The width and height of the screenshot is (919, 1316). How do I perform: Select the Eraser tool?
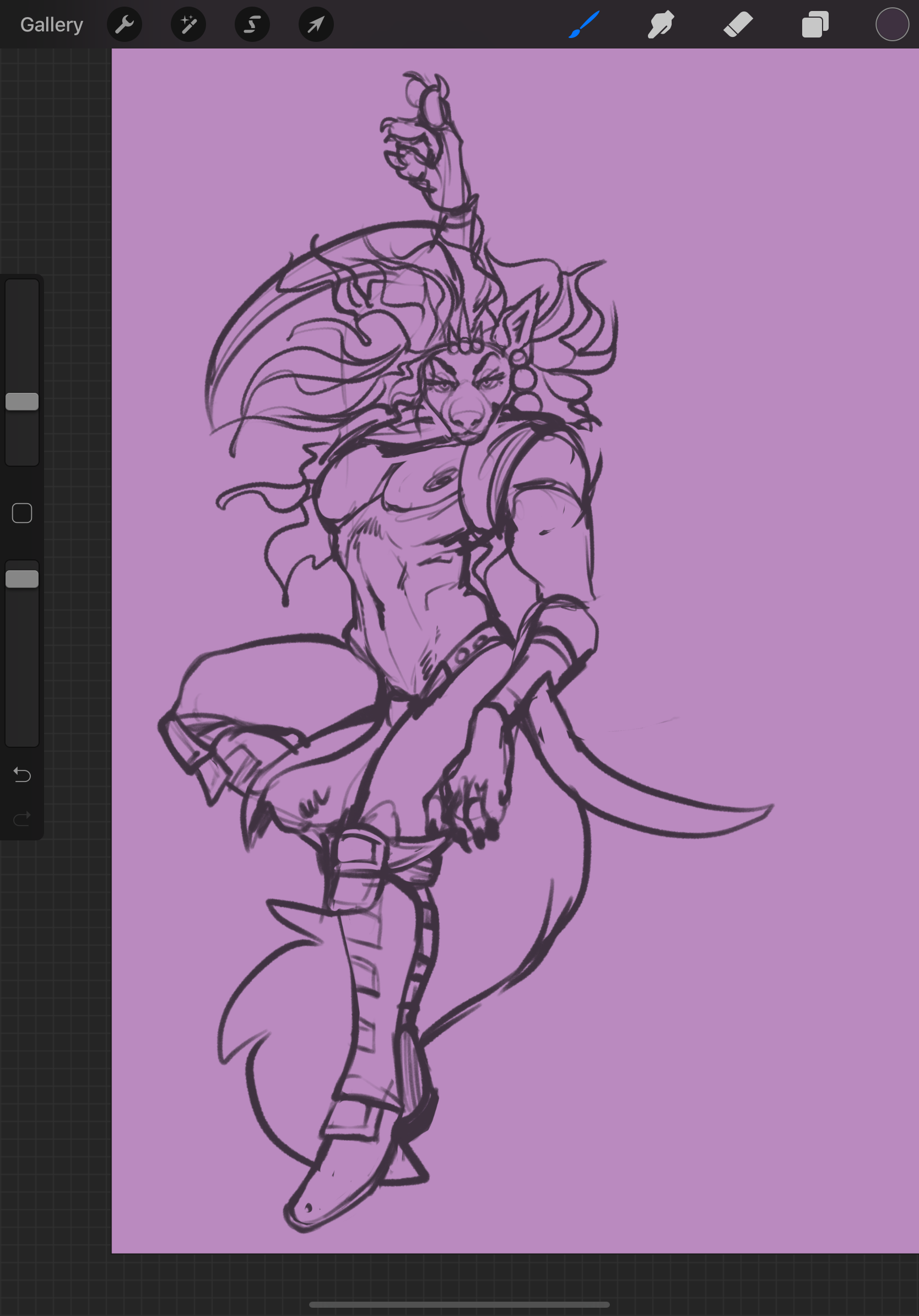point(738,25)
